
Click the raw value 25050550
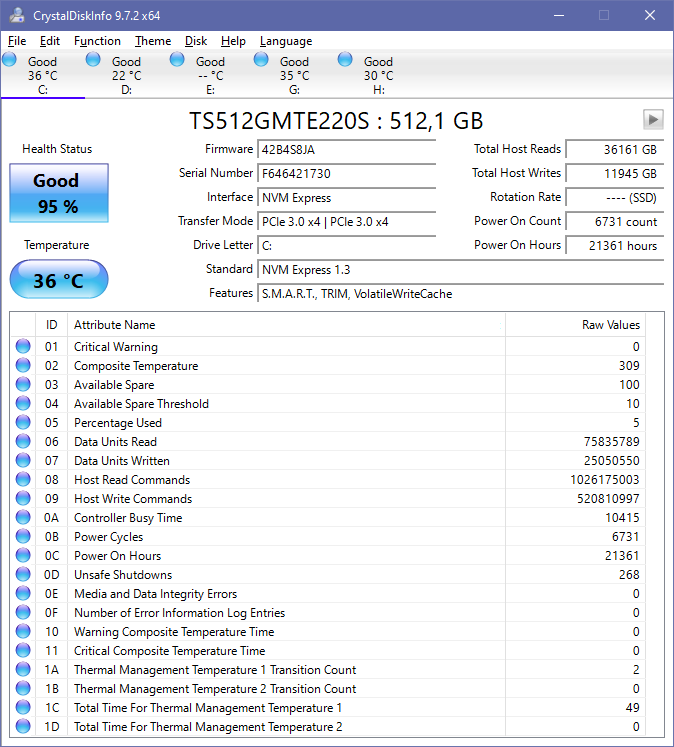pos(612,461)
